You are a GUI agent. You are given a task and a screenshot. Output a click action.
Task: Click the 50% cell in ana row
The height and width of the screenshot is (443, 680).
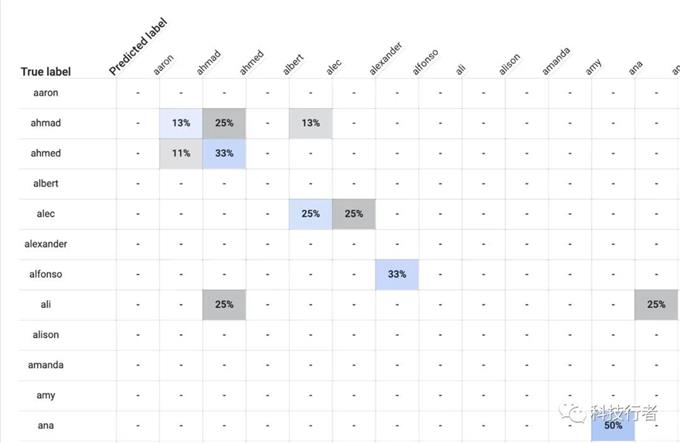pos(613,425)
